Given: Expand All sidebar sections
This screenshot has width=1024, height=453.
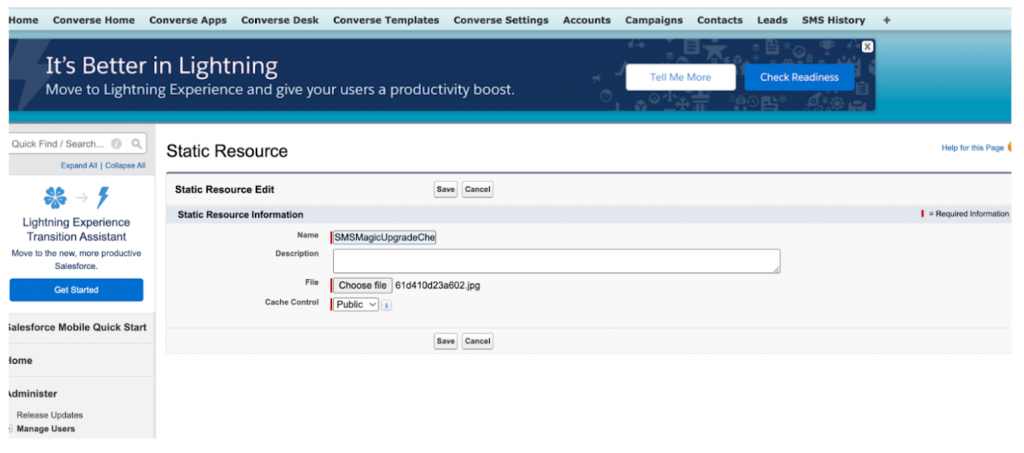Looking at the screenshot, I should 79,166.
